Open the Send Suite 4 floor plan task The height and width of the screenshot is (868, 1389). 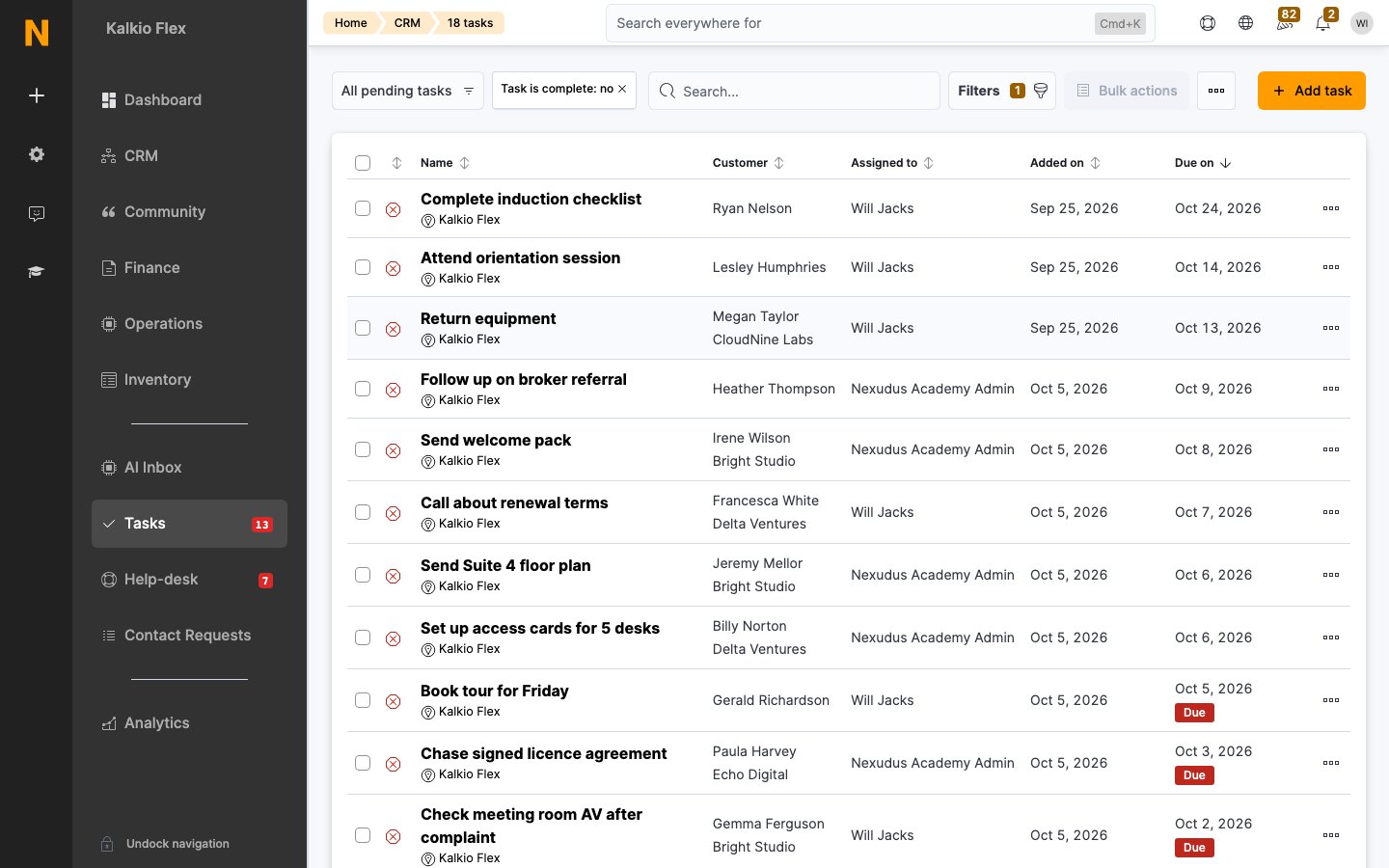click(505, 566)
